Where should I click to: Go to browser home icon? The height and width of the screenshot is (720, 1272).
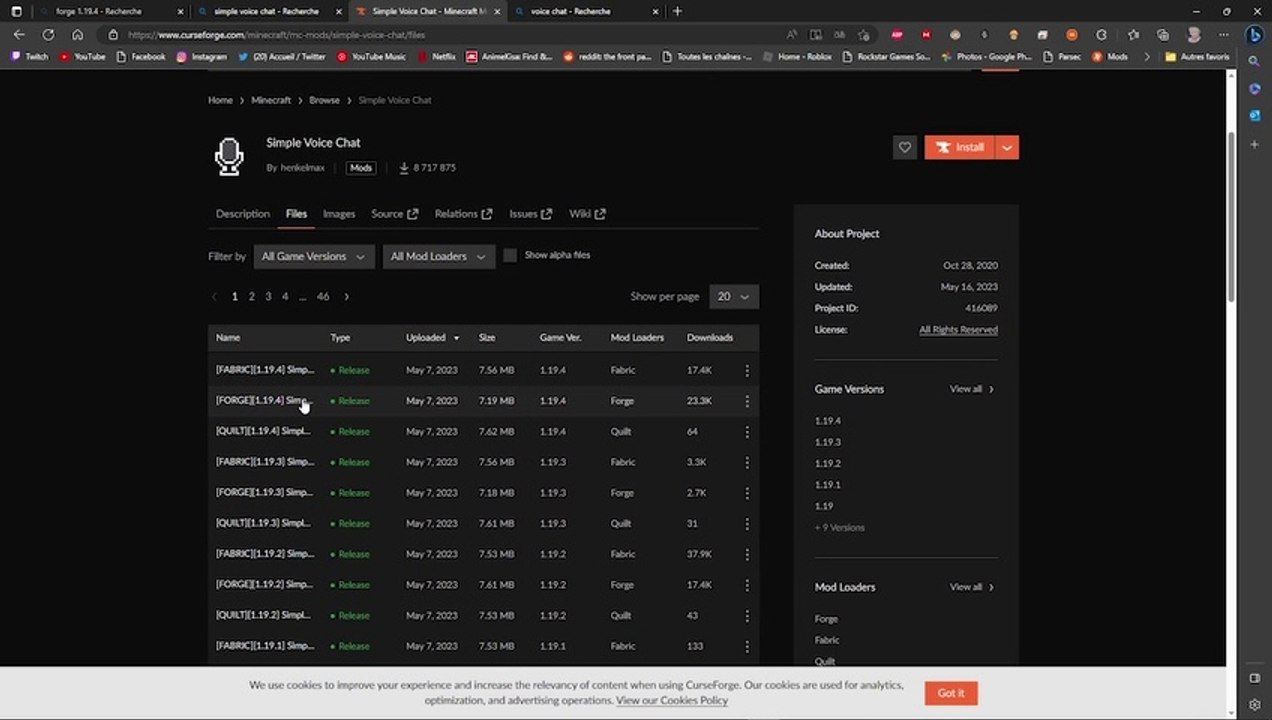[x=77, y=34]
